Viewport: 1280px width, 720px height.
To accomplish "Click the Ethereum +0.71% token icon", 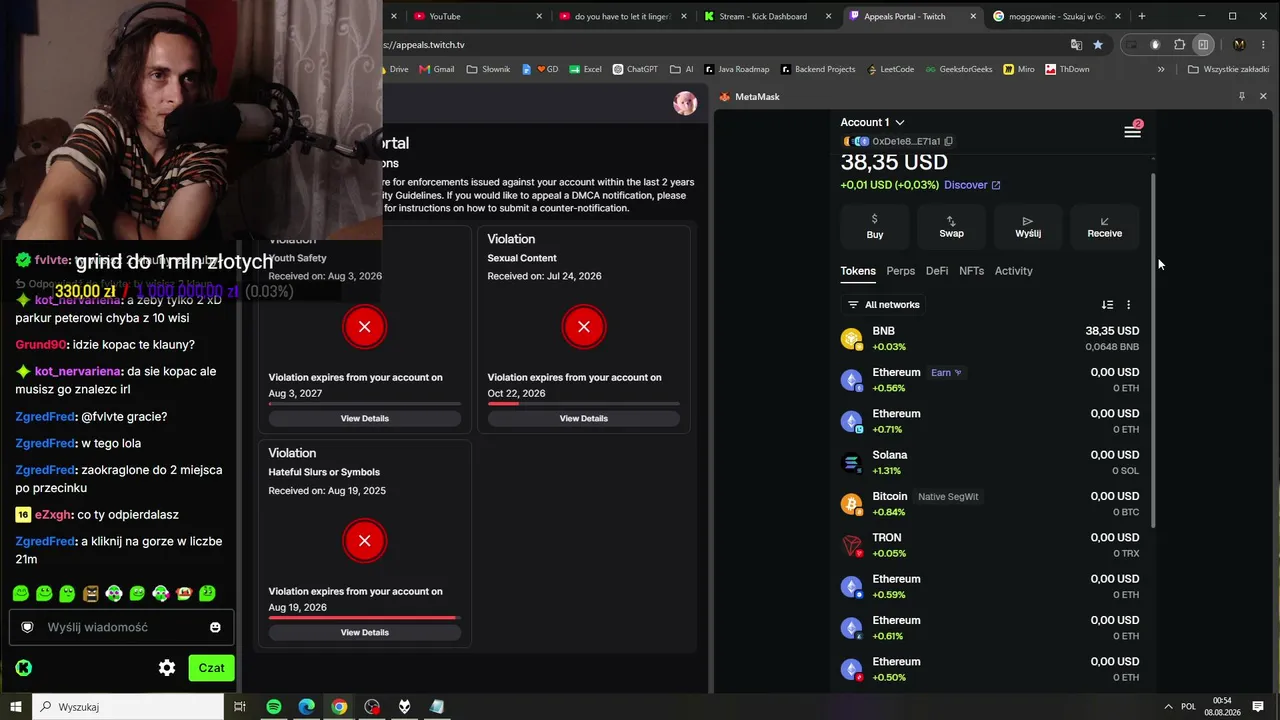I will 851,422.
